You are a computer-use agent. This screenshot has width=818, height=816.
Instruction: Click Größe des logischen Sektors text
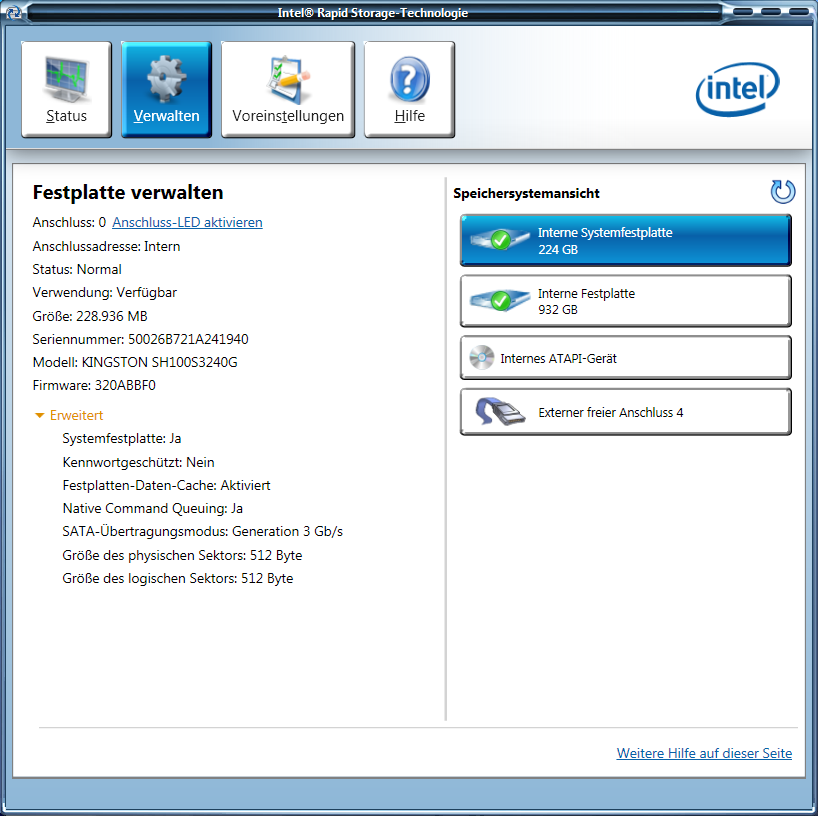click(x=177, y=578)
